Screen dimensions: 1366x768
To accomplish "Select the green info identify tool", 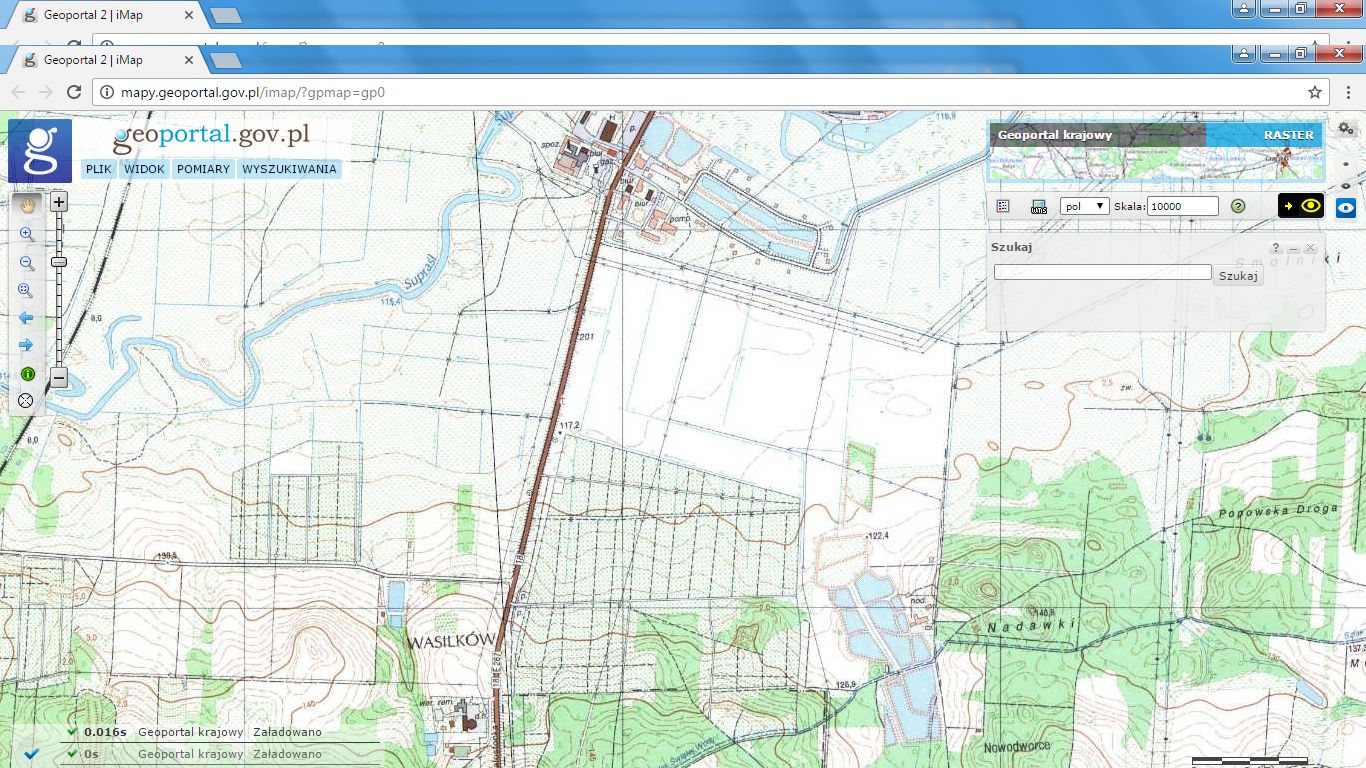I will click(27, 373).
